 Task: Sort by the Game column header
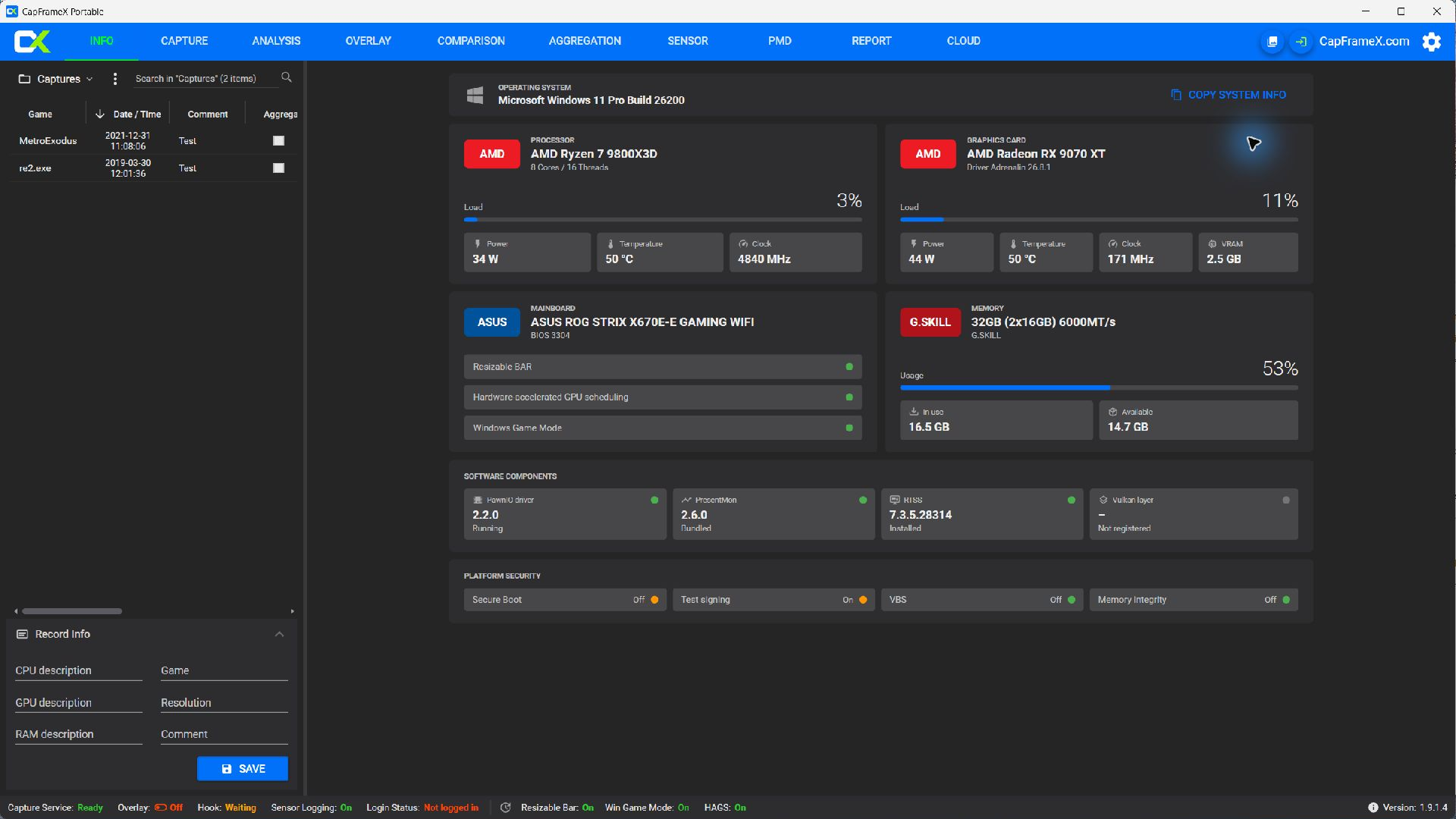click(40, 115)
